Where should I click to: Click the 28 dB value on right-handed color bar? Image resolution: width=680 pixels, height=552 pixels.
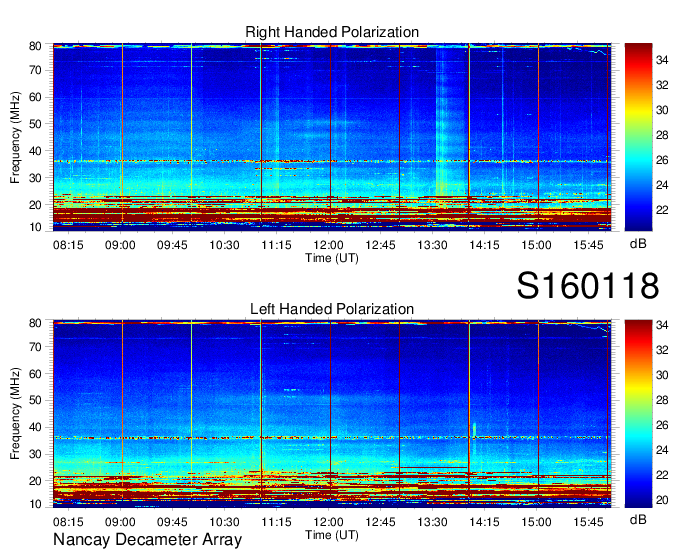tap(662, 135)
